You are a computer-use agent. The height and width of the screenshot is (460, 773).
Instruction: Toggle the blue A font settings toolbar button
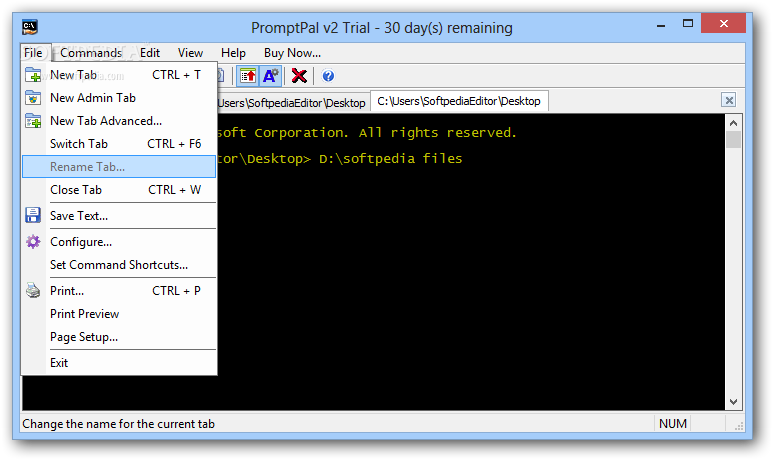[271, 76]
